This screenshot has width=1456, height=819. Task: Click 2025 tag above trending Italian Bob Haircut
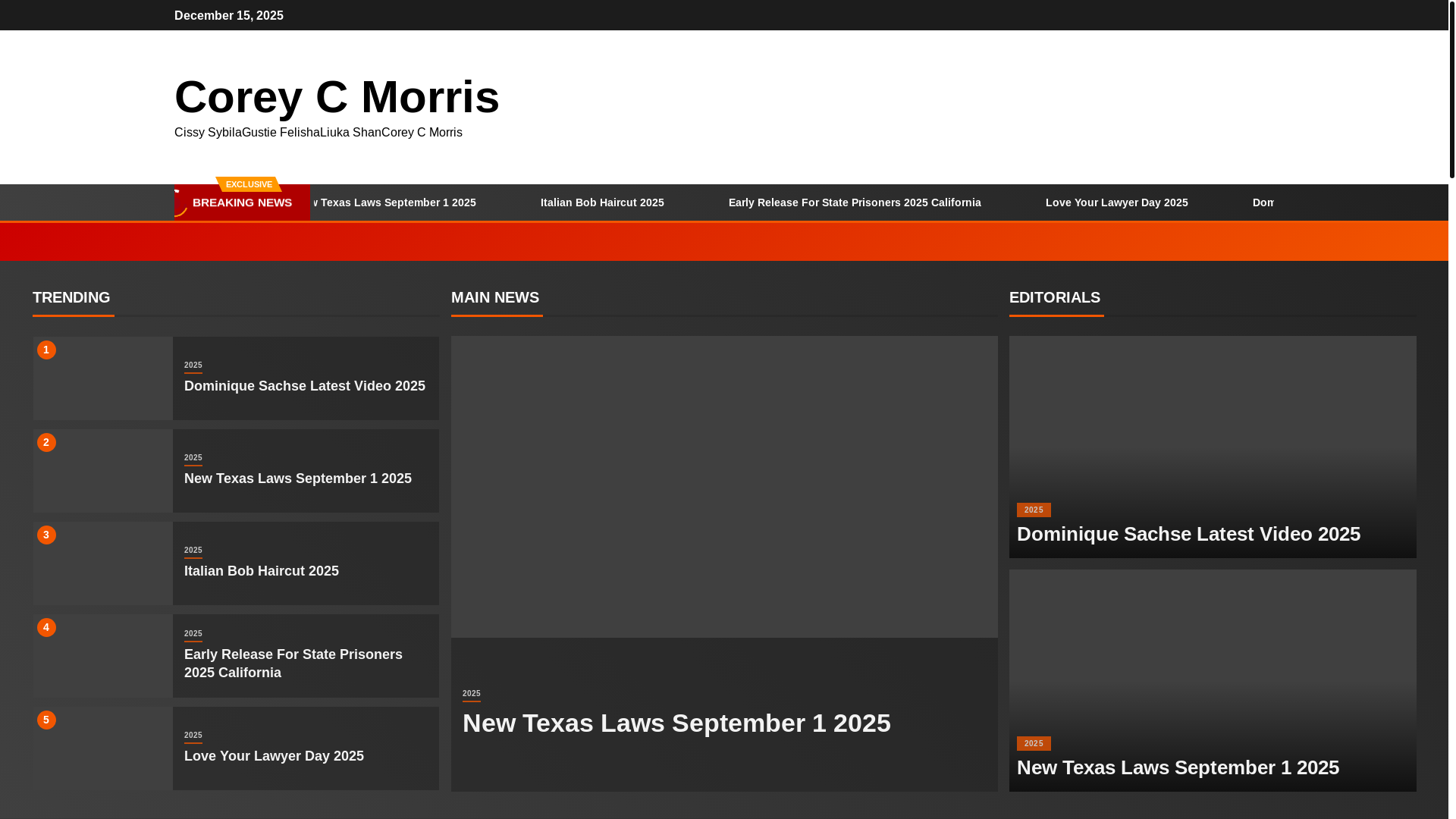click(x=193, y=551)
